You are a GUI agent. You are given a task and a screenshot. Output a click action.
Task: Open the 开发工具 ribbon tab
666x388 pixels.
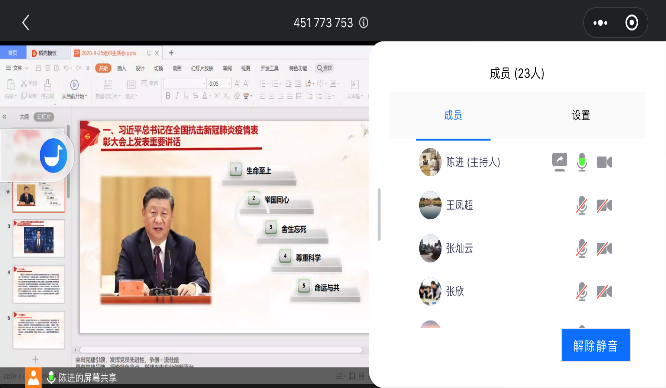[x=269, y=68]
